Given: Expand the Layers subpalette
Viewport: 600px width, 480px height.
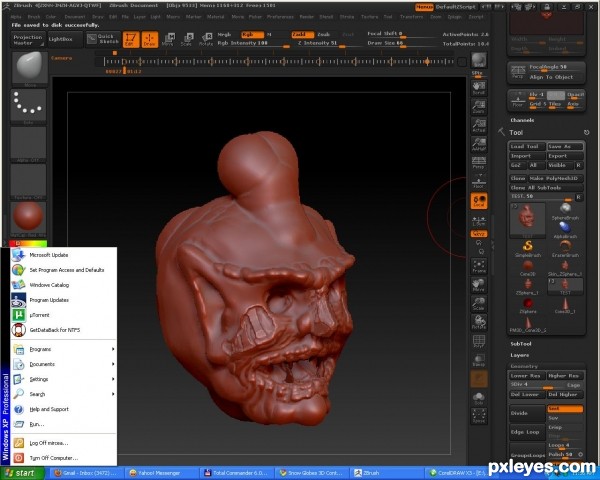Looking at the screenshot, I should tap(520, 355).
